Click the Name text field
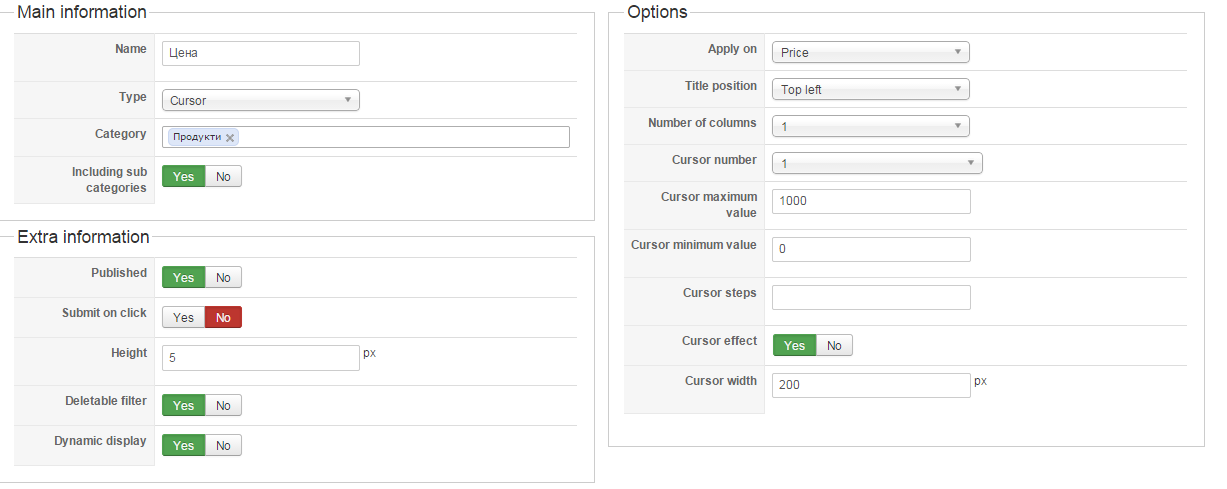 pos(260,53)
